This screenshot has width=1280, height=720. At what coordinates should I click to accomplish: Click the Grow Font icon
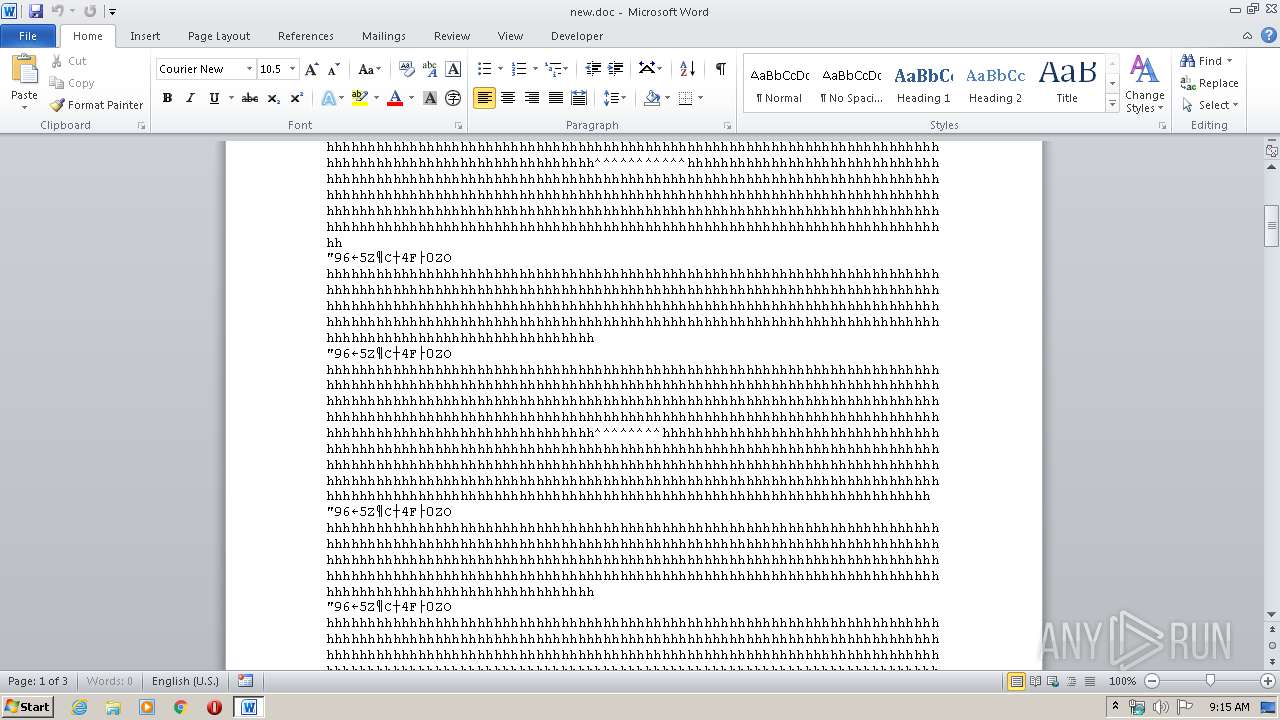click(x=312, y=69)
